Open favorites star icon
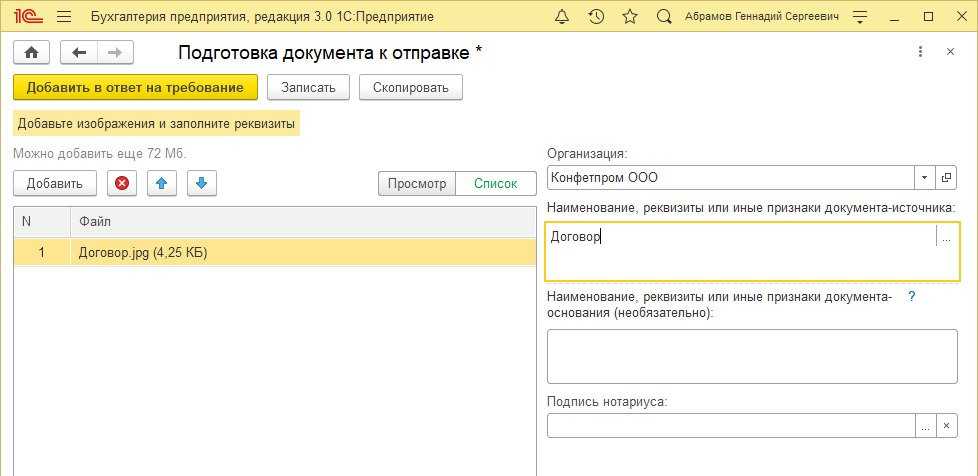978x476 pixels. pyautogui.click(x=629, y=17)
